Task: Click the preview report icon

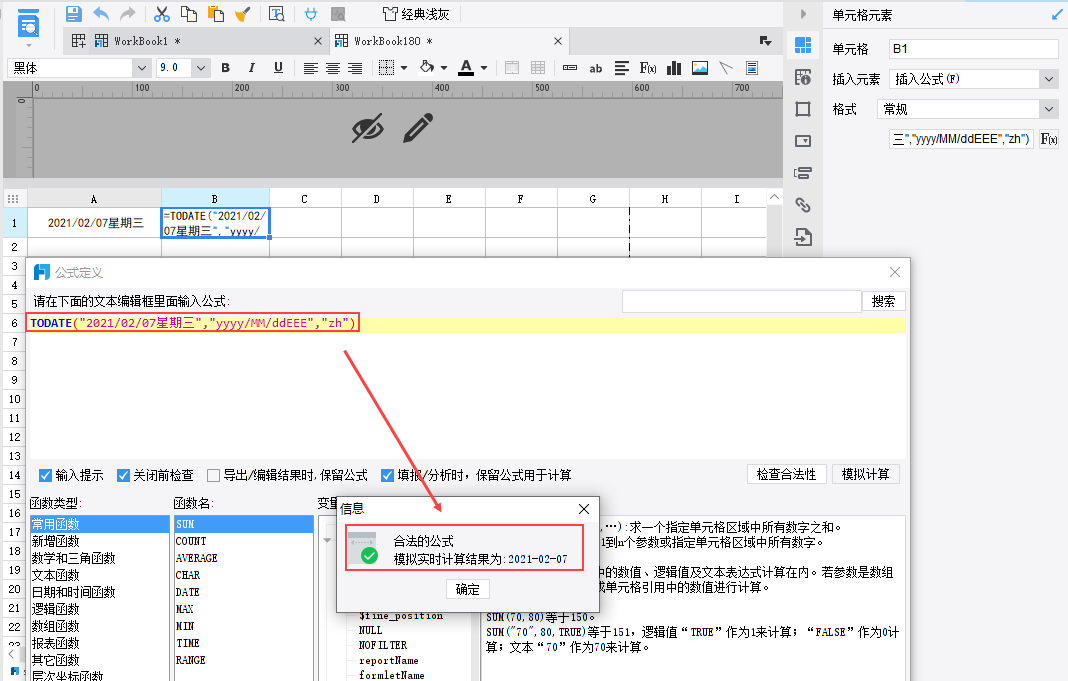Action: (x=277, y=14)
